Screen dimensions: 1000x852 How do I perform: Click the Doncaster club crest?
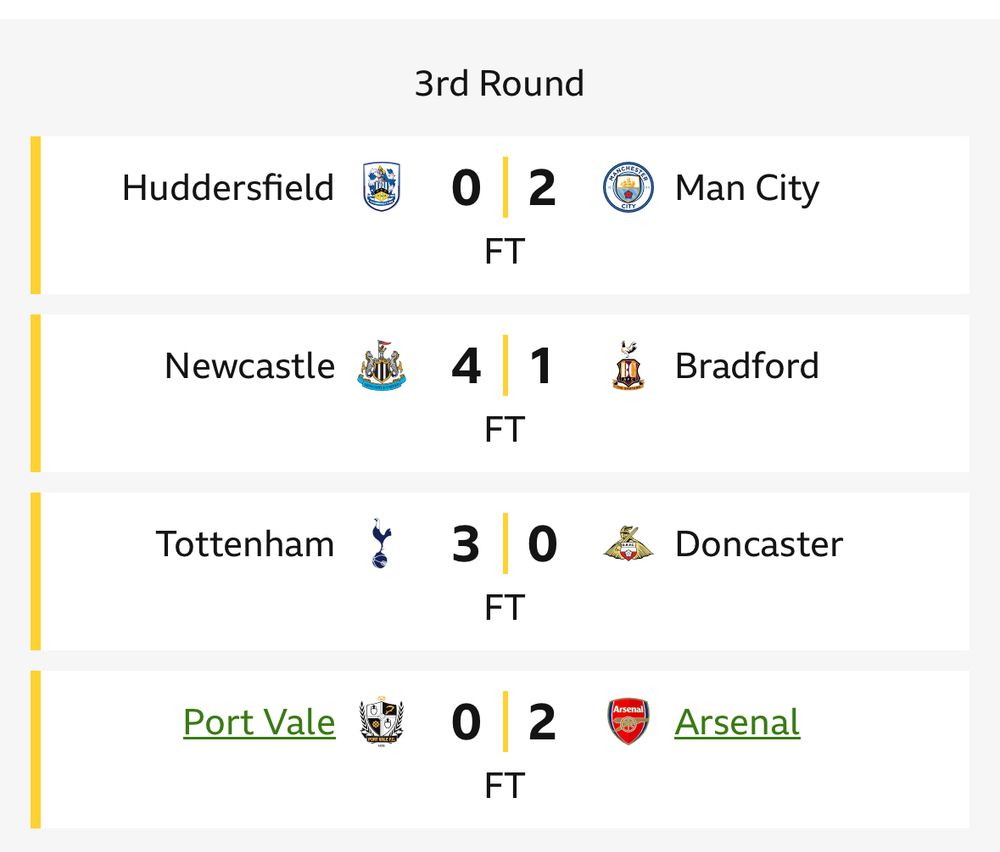click(x=628, y=544)
